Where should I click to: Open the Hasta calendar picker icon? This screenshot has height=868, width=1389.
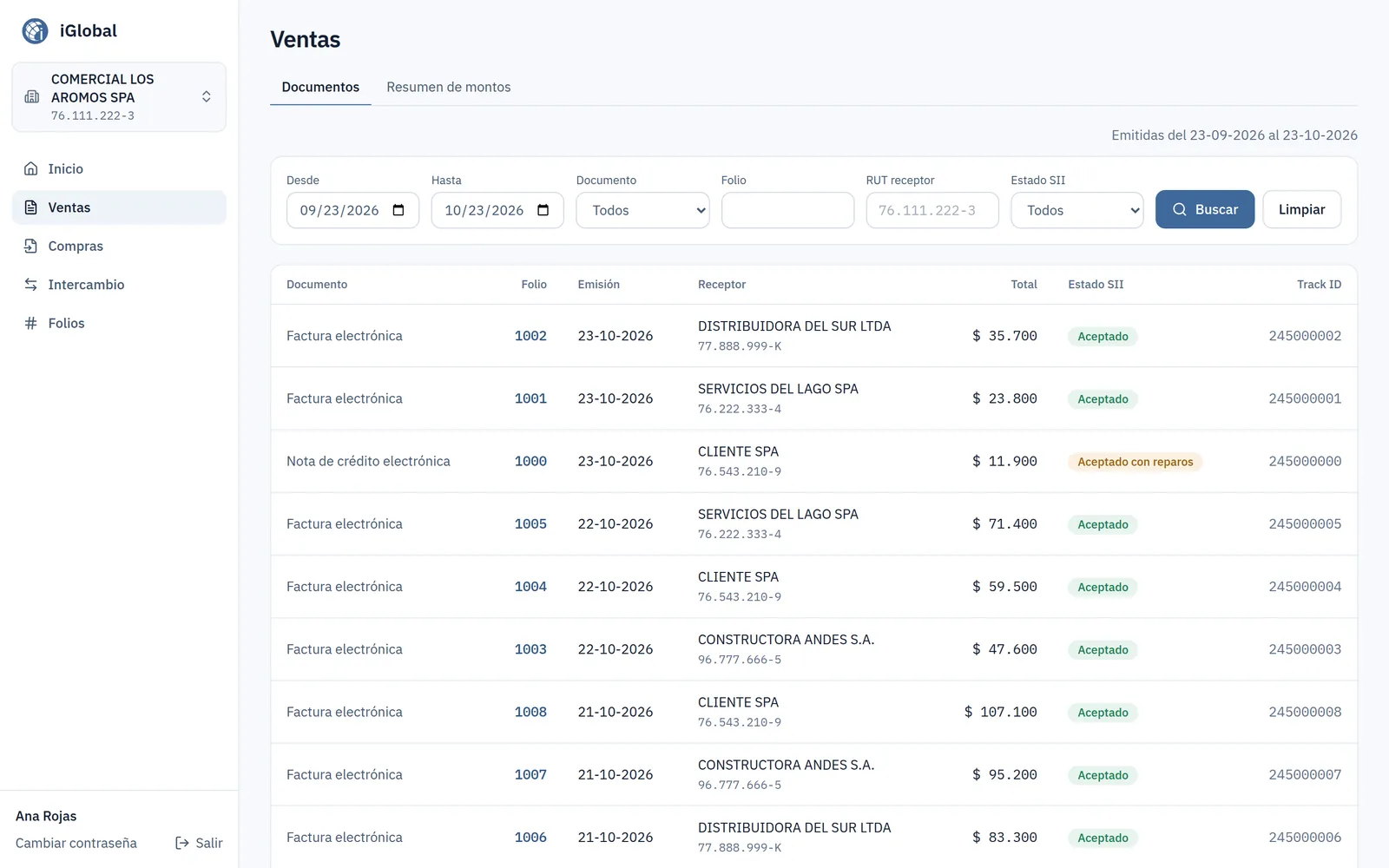[543, 210]
